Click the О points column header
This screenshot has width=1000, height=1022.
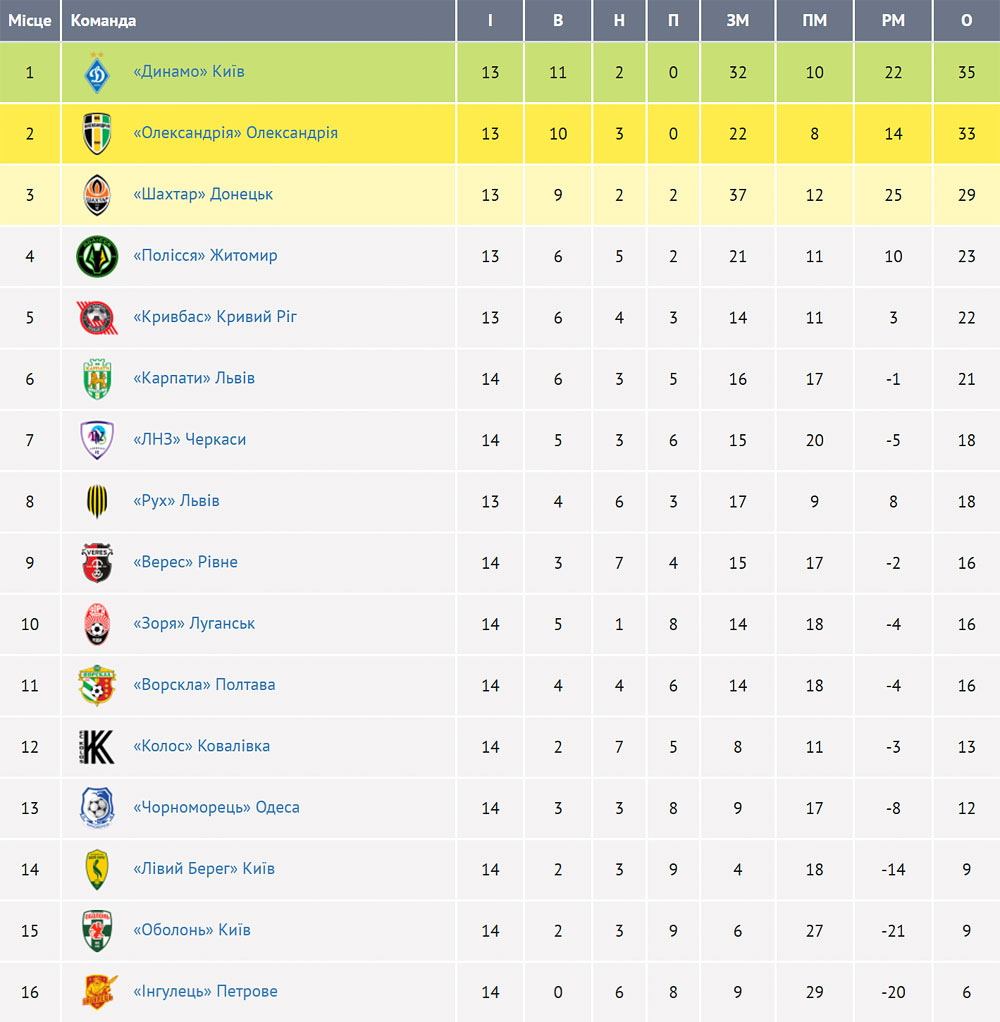click(x=966, y=20)
